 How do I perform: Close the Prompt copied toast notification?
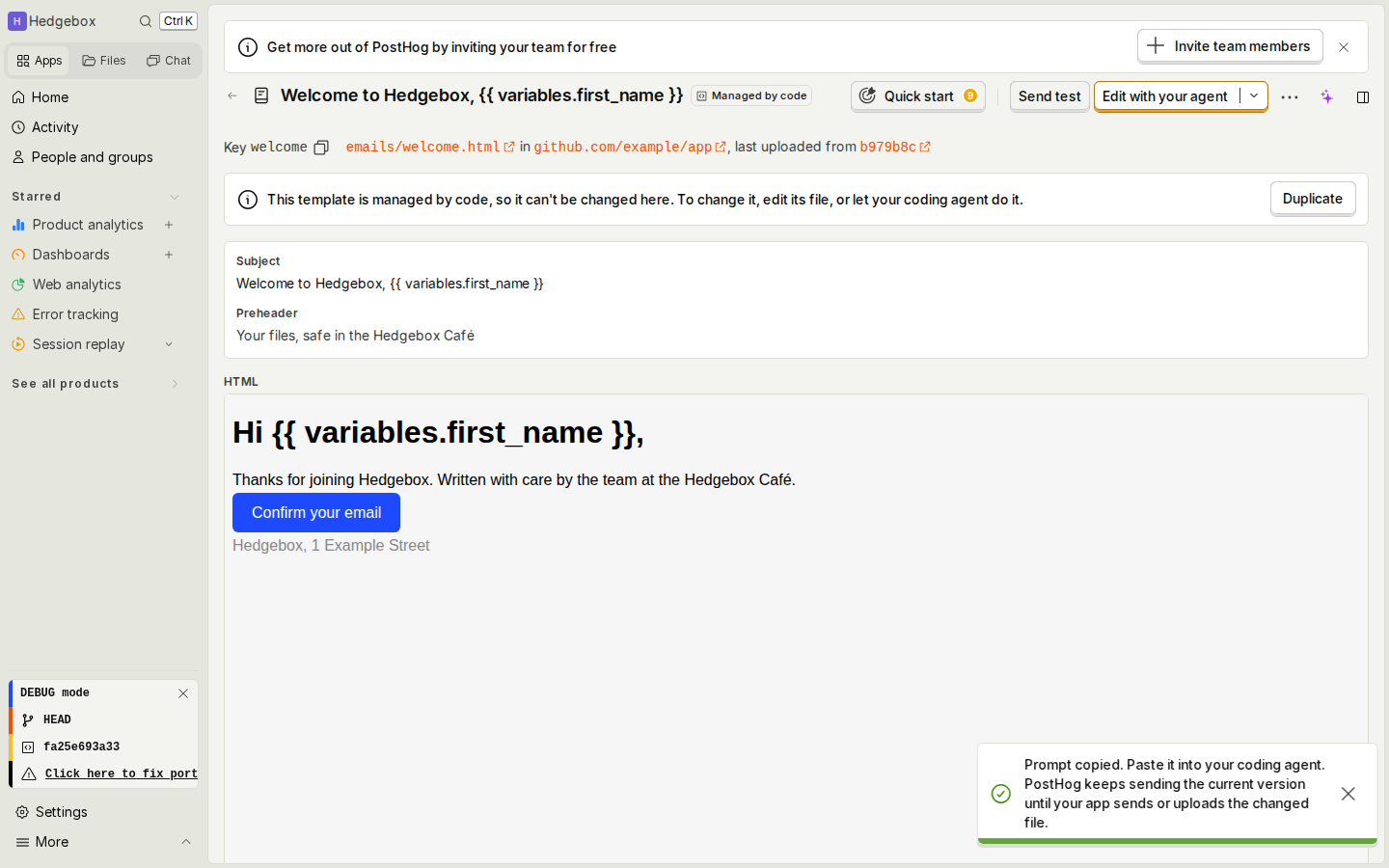pos(1348,794)
